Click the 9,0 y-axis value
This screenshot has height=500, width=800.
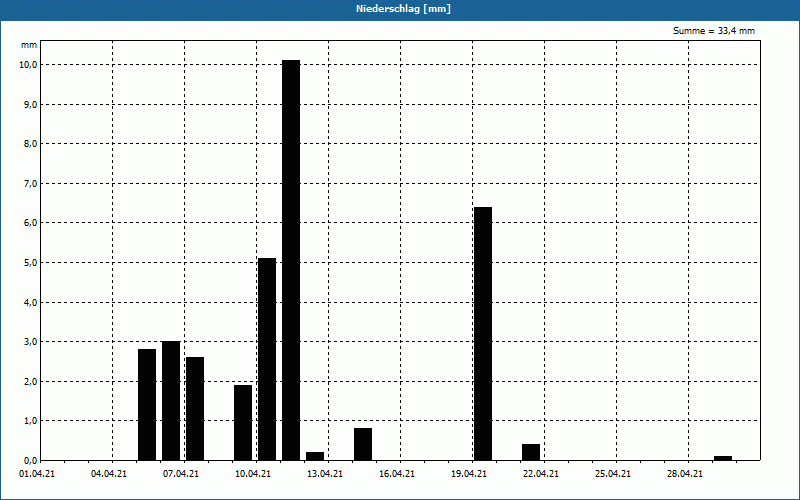[x=30, y=104]
